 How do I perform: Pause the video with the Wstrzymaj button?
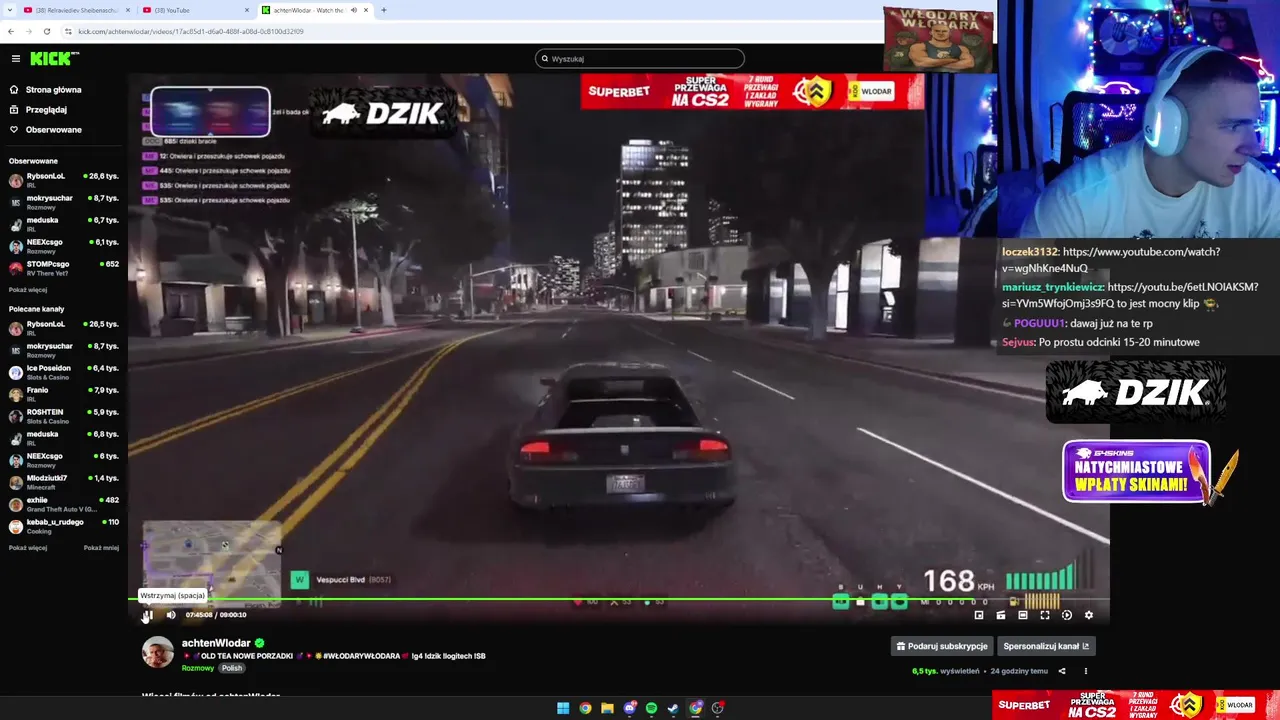point(147,615)
